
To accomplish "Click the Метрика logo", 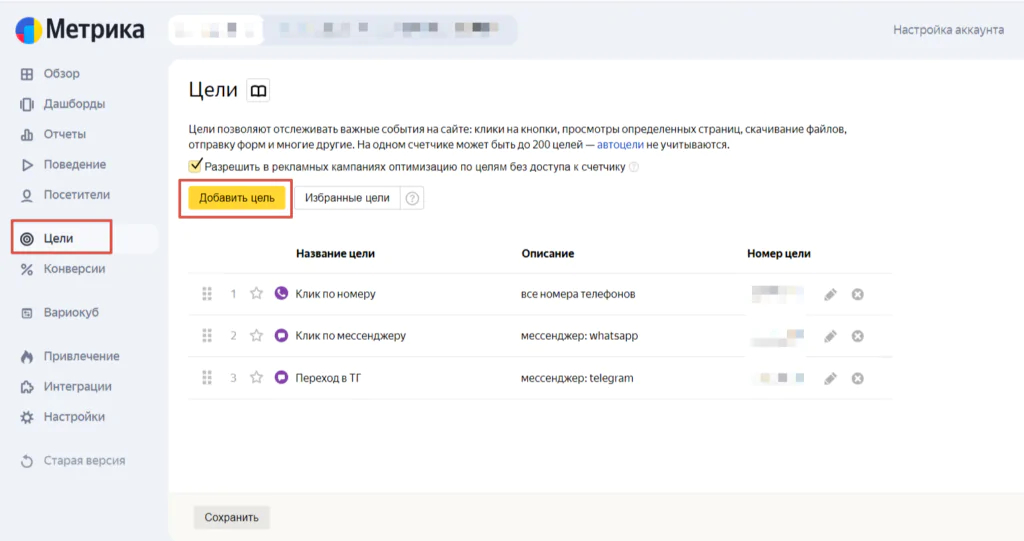I will 80,30.
